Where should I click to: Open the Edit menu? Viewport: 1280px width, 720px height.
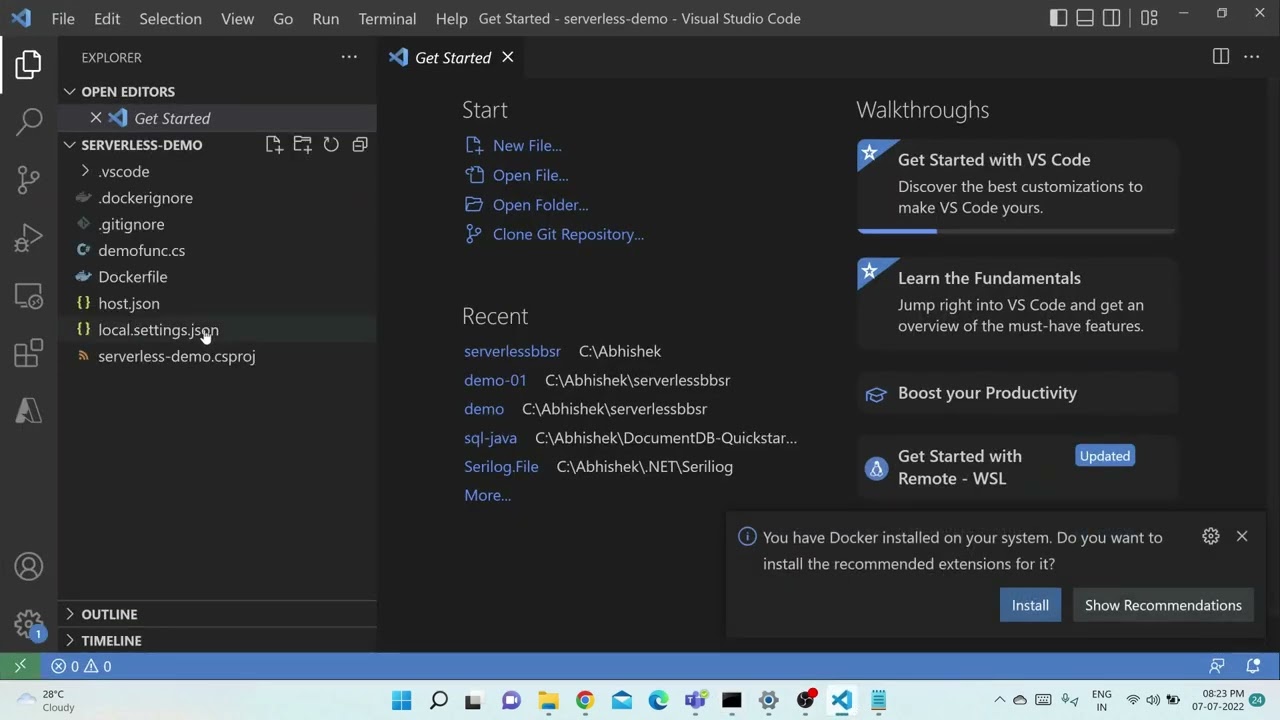(x=107, y=18)
